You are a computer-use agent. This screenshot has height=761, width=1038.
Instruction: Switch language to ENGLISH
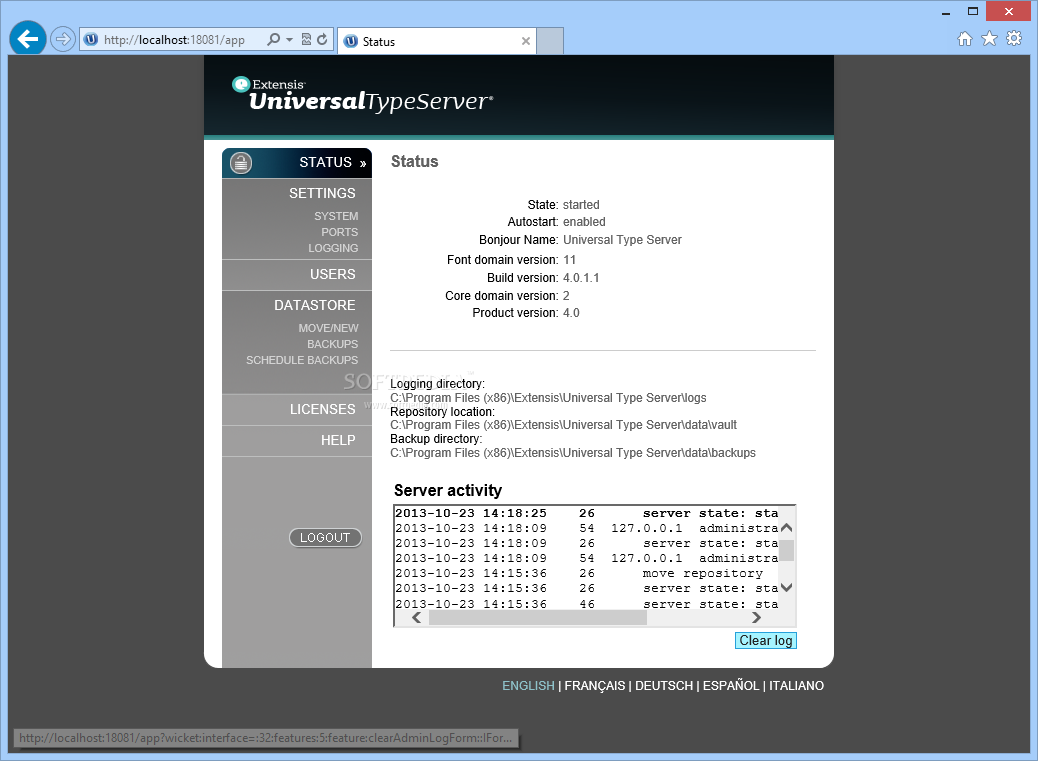528,686
